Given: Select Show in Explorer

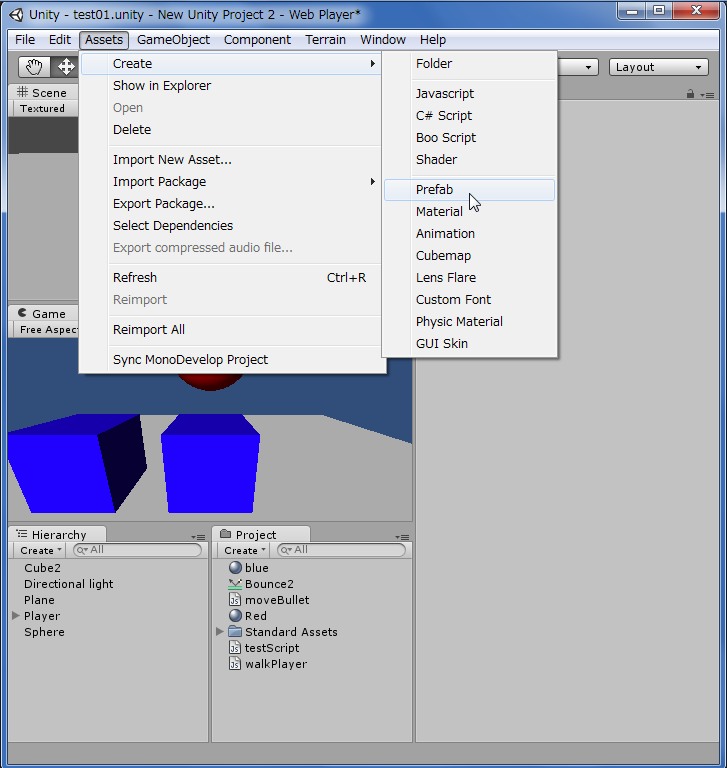Looking at the screenshot, I should tap(231, 86).
